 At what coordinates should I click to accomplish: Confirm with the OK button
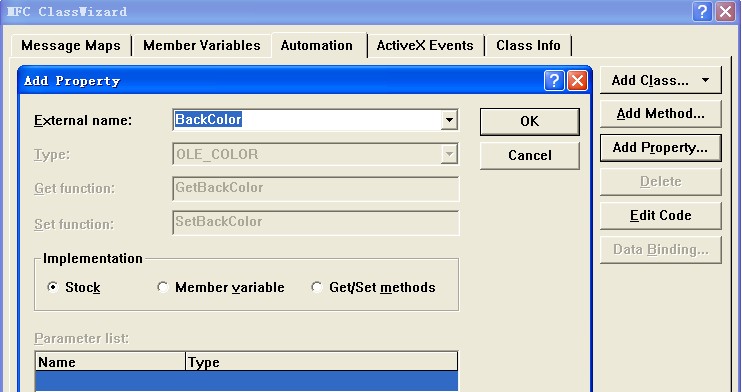click(530, 122)
